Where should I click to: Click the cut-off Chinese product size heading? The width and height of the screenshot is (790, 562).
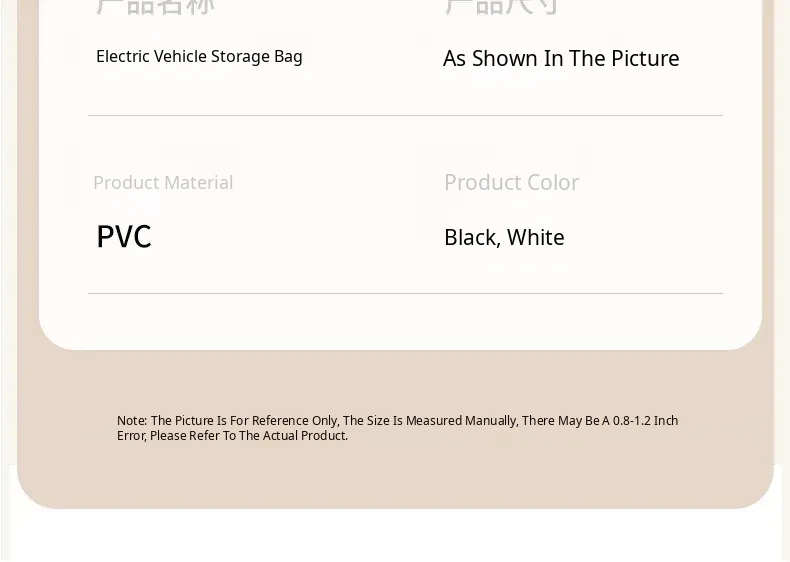501,7
